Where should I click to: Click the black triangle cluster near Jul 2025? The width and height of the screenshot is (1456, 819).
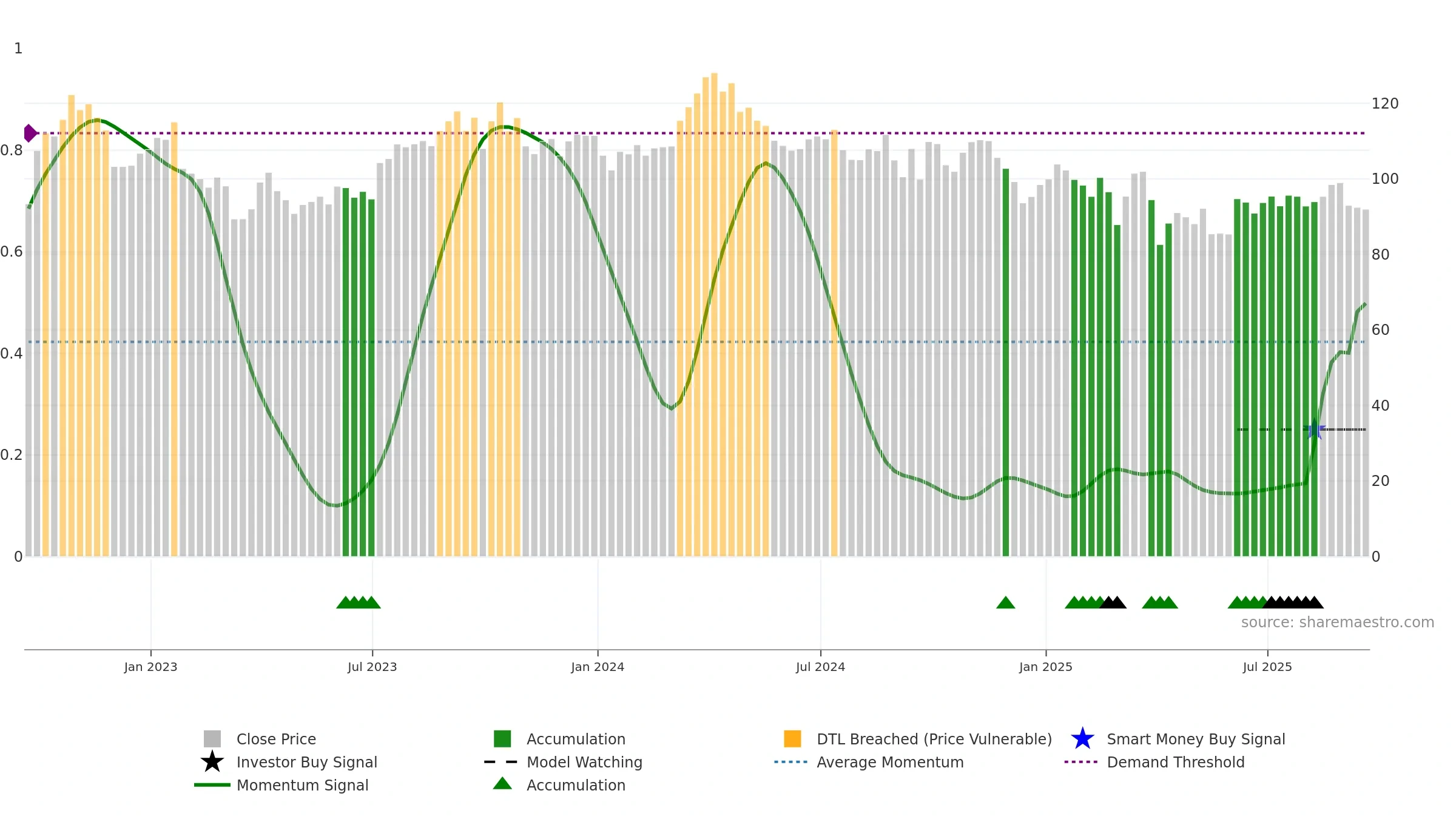tap(1293, 602)
